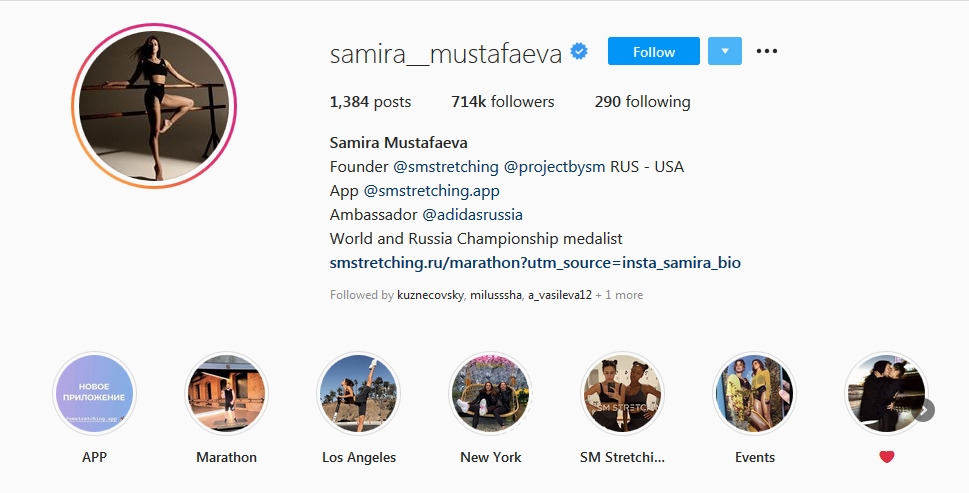This screenshot has height=493, width=969.
Task: Open the 714k followers list
Action: tap(502, 102)
